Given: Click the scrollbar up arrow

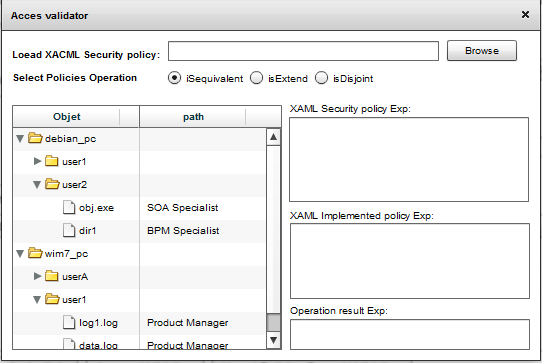Looking at the screenshot, I should pyautogui.click(x=273, y=137).
